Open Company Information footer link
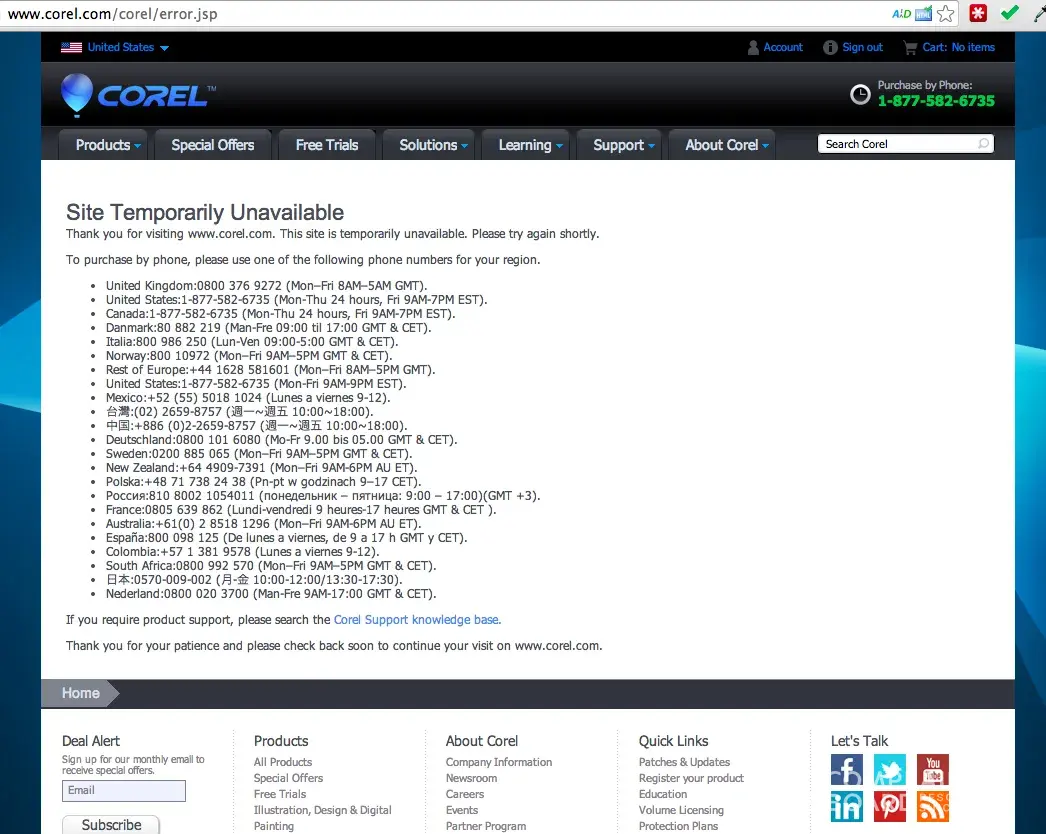 point(499,762)
